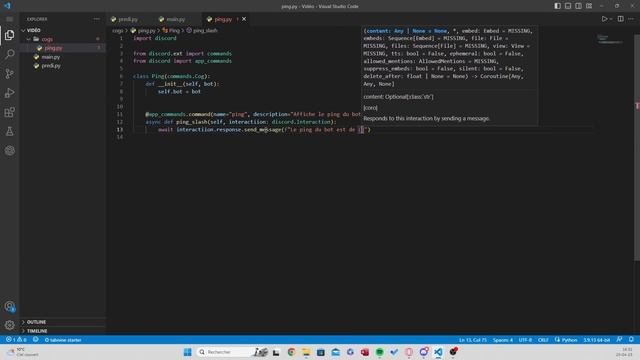Open the Windows Start menu
The image size is (640, 360).
(188, 352)
